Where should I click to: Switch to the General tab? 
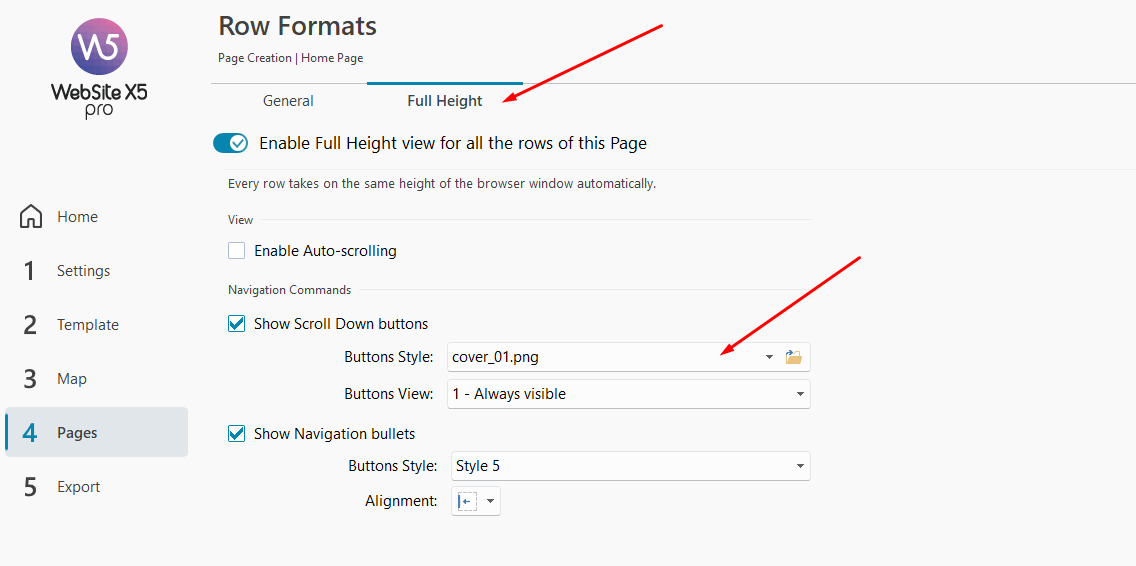(x=288, y=101)
